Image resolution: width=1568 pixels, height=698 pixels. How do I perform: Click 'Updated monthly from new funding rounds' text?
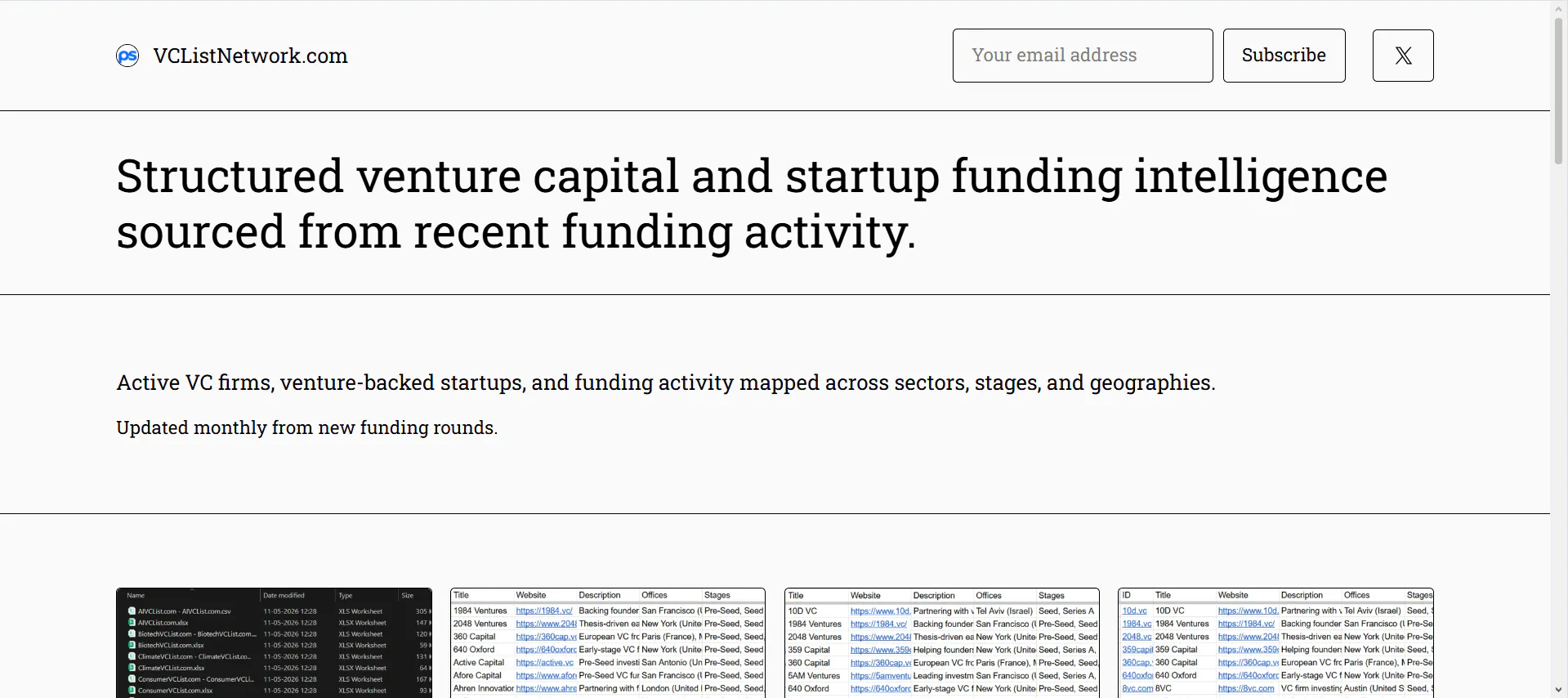pos(306,427)
